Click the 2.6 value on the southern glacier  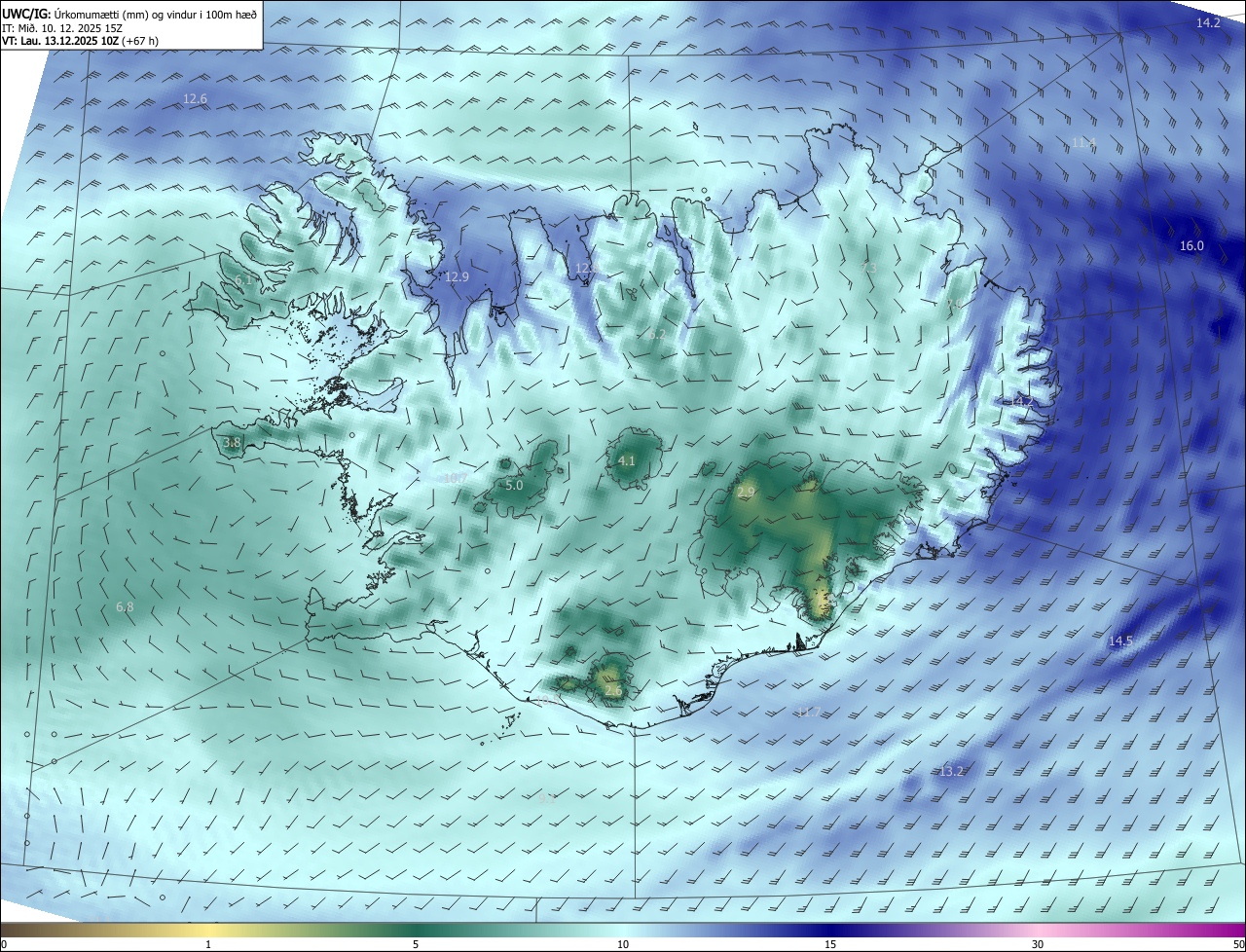(613, 691)
